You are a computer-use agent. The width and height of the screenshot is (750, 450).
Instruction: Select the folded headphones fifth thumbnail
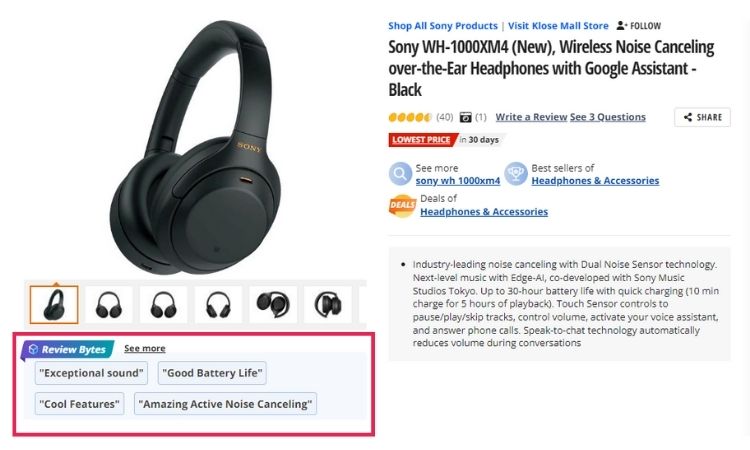point(273,305)
